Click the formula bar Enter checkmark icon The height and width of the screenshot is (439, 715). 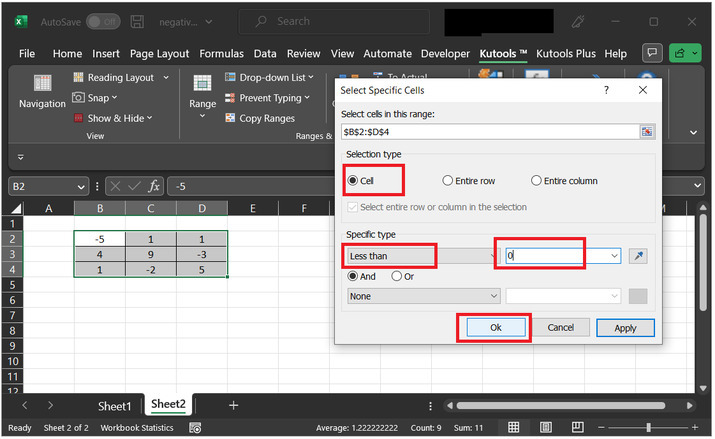pyautogui.click(x=134, y=186)
